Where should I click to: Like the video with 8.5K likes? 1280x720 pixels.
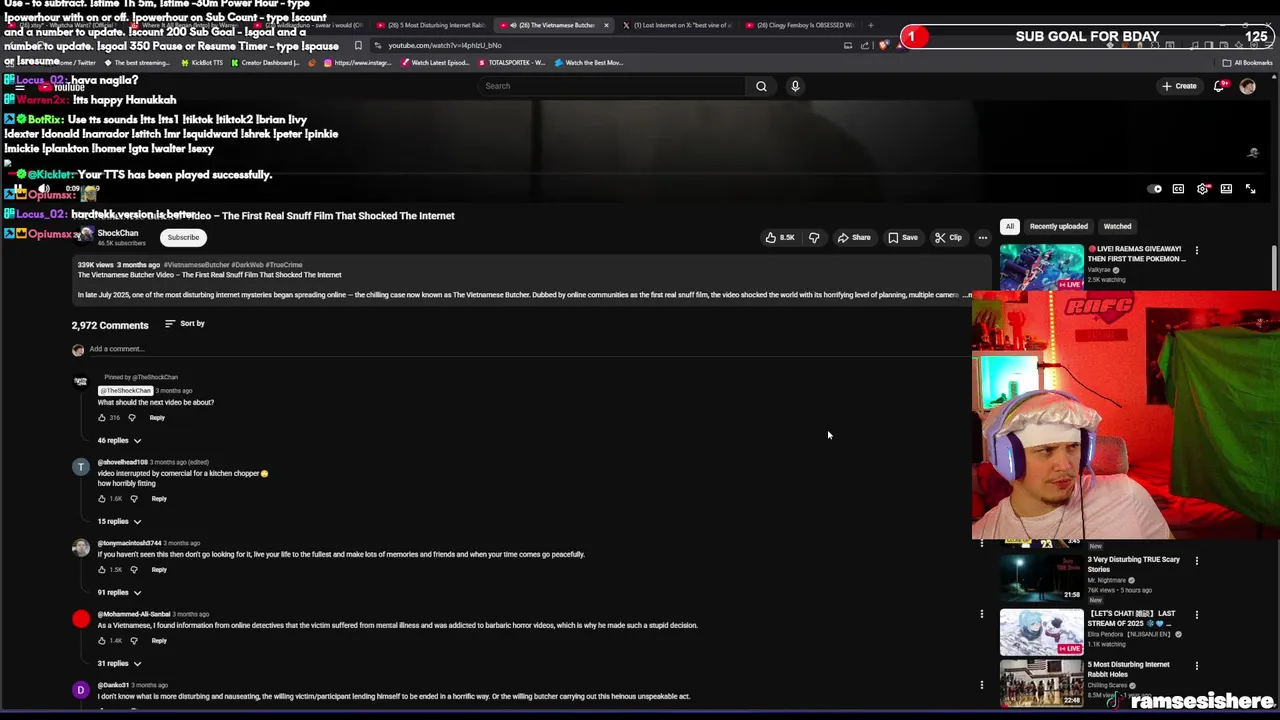[x=780, y=238]
